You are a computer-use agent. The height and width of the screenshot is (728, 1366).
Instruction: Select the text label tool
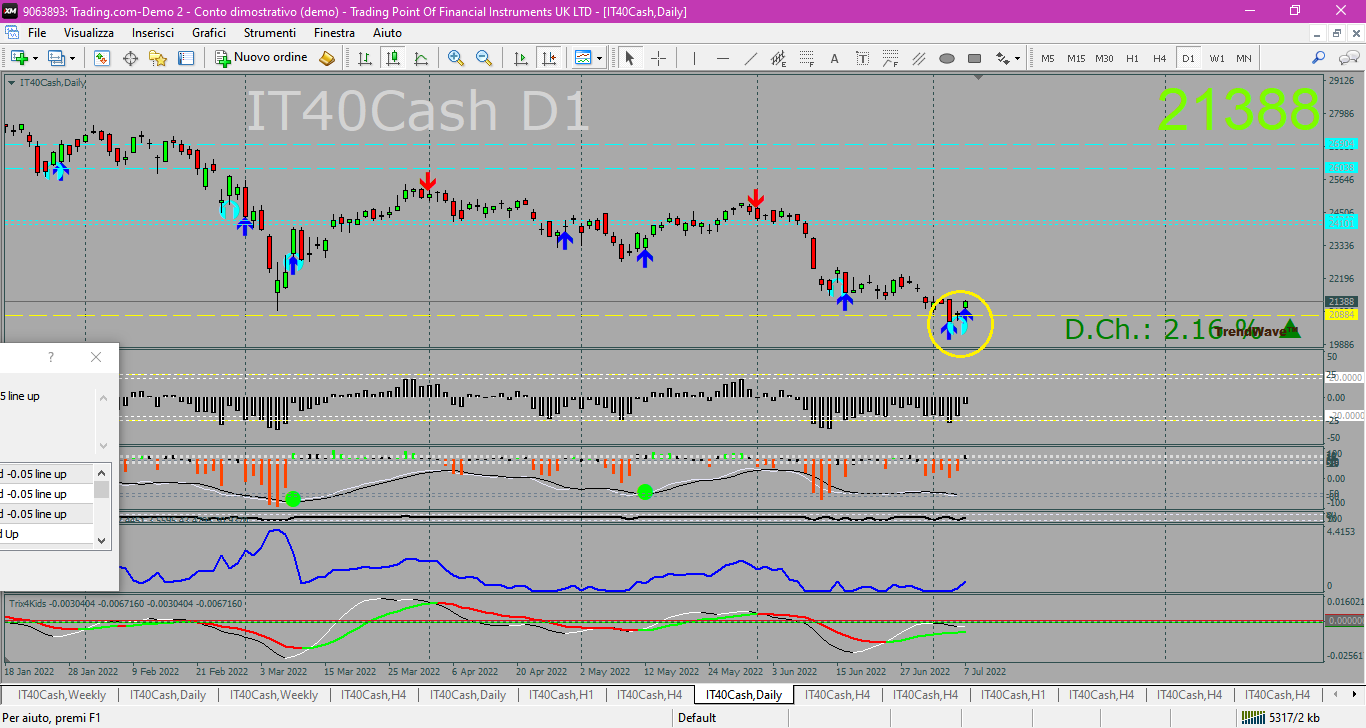pos(862,58)
